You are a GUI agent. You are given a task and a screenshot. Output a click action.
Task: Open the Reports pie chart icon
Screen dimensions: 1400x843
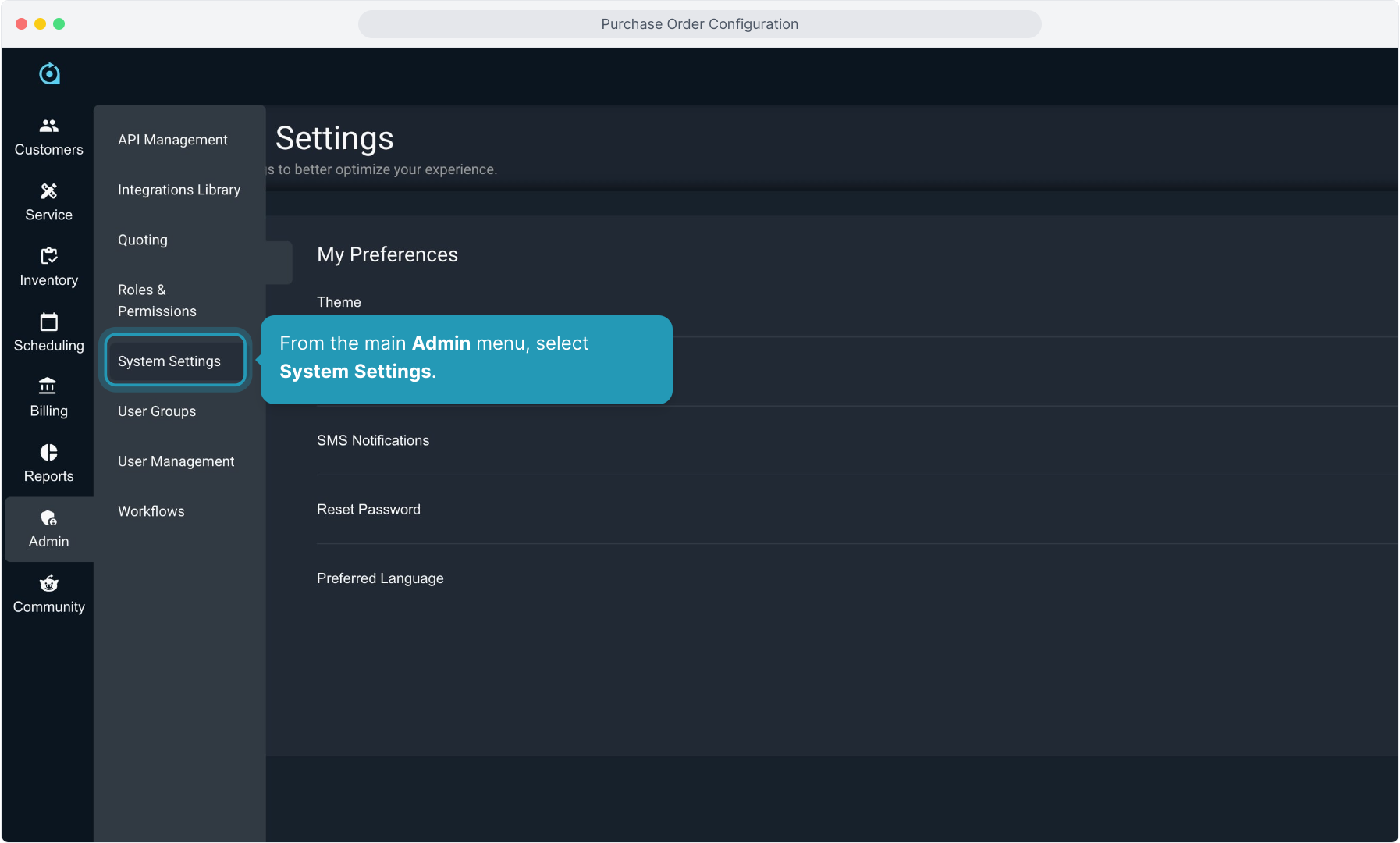[48, 453]
